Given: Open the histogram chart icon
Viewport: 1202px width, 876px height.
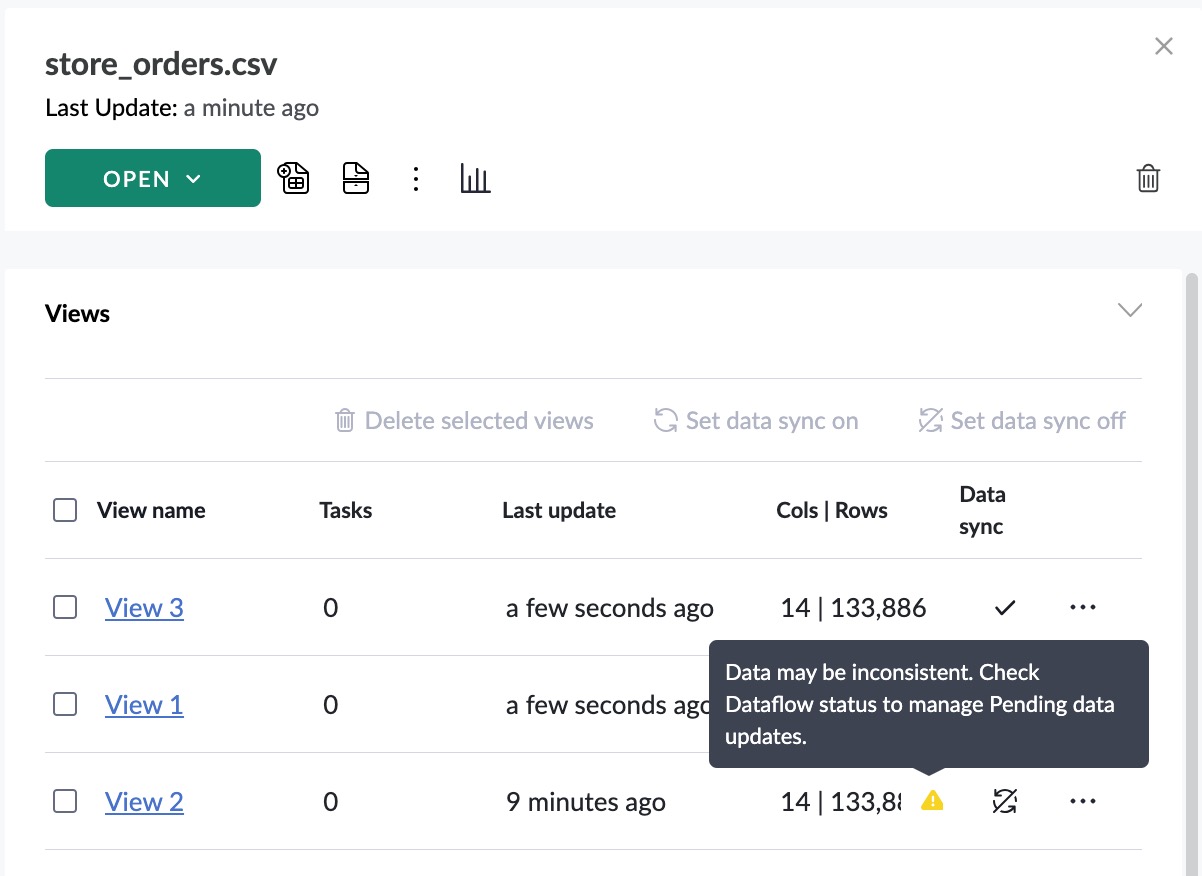Looking at the screenshot, I should click(x=475, y=178).
